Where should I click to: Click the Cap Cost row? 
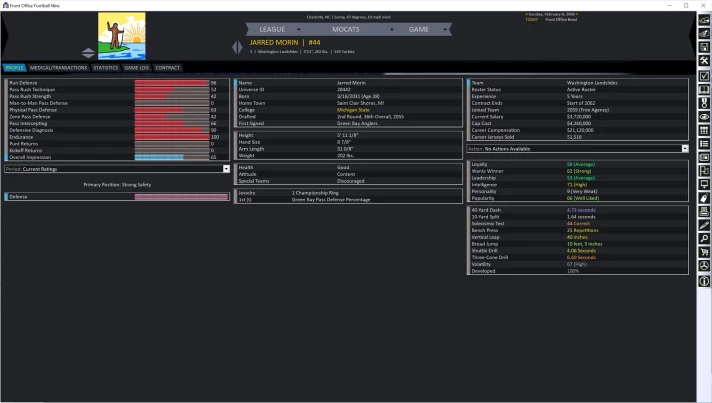tap(578, 123)
